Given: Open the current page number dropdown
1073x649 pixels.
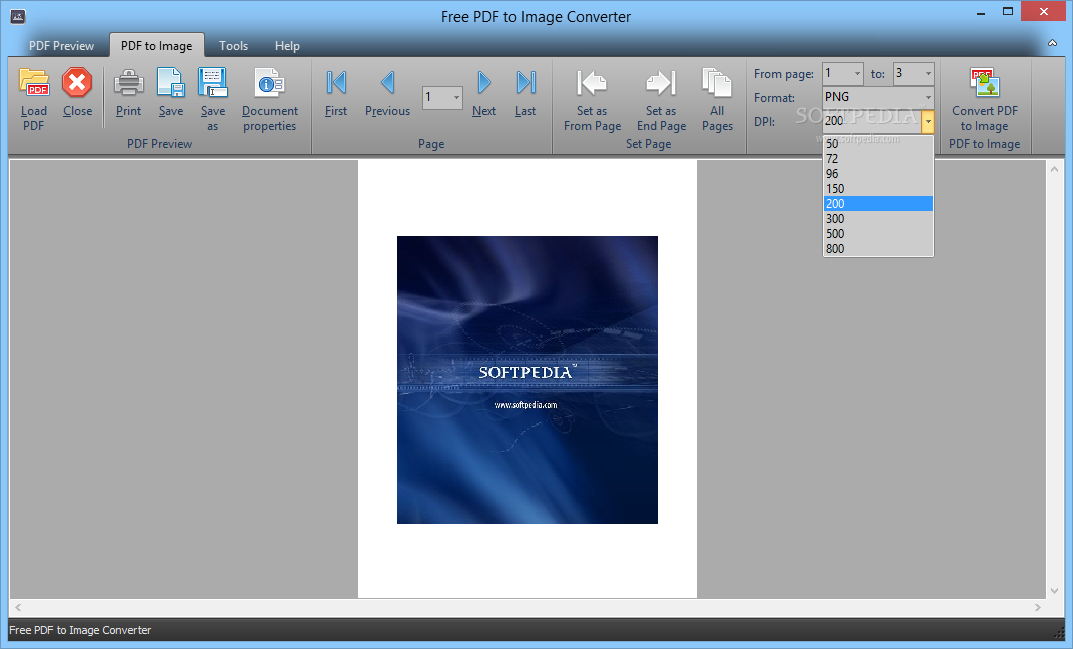Looking at the screenshot, I should (456, 97).
